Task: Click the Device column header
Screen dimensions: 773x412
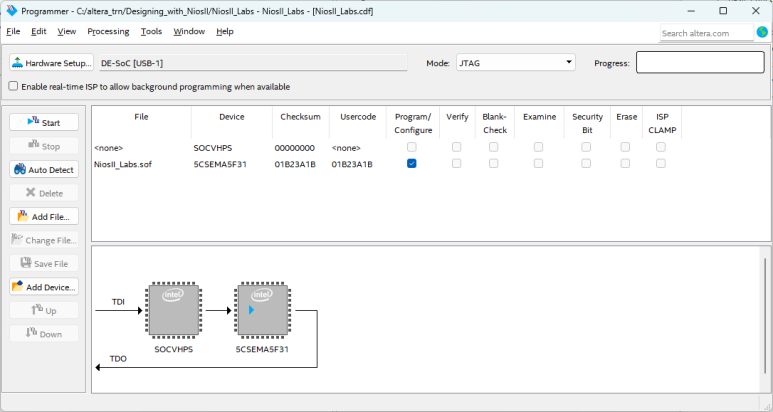Action: (x=232, y=117)
